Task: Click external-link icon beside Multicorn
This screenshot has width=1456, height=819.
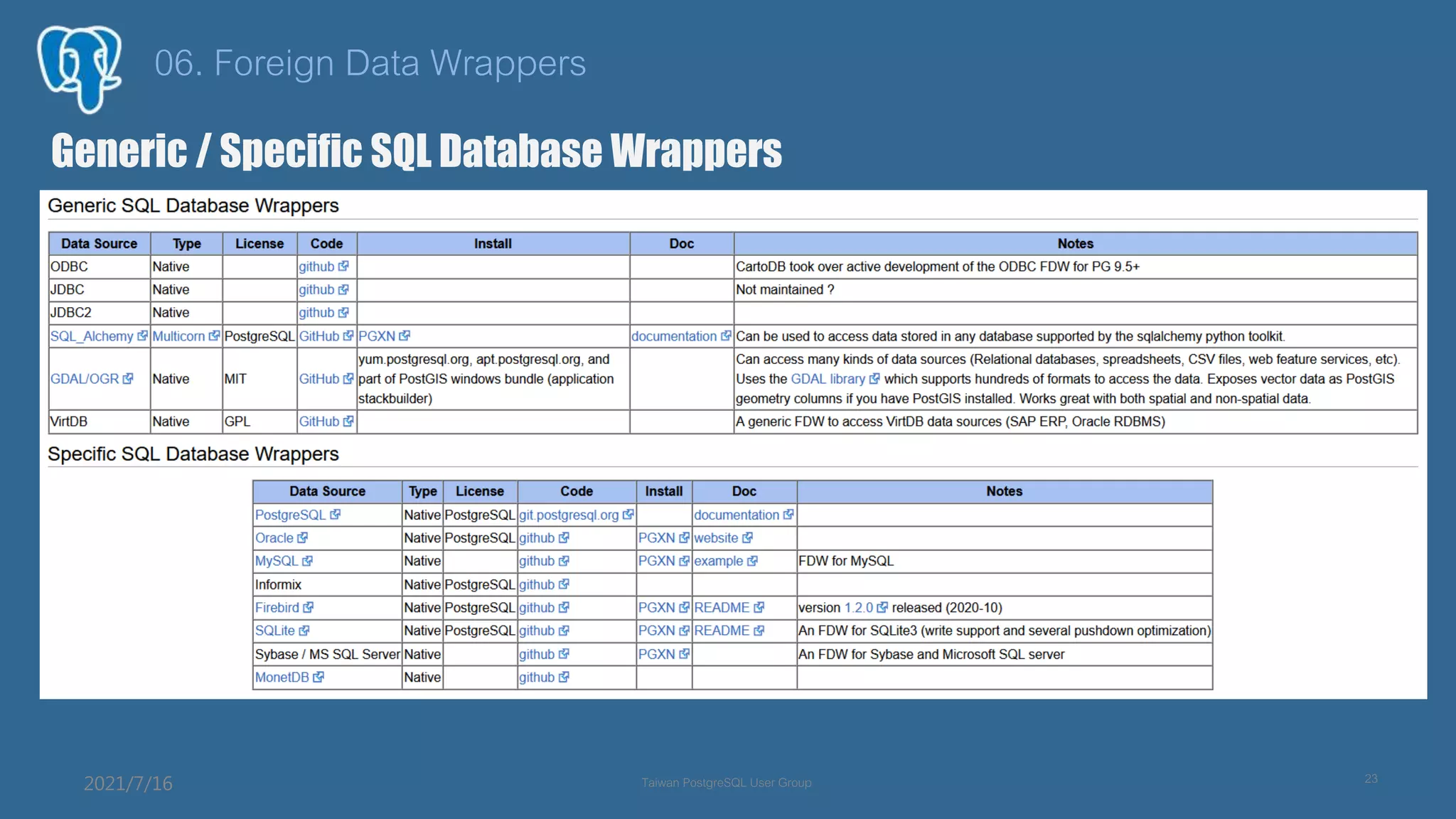Action: (214, 336)
